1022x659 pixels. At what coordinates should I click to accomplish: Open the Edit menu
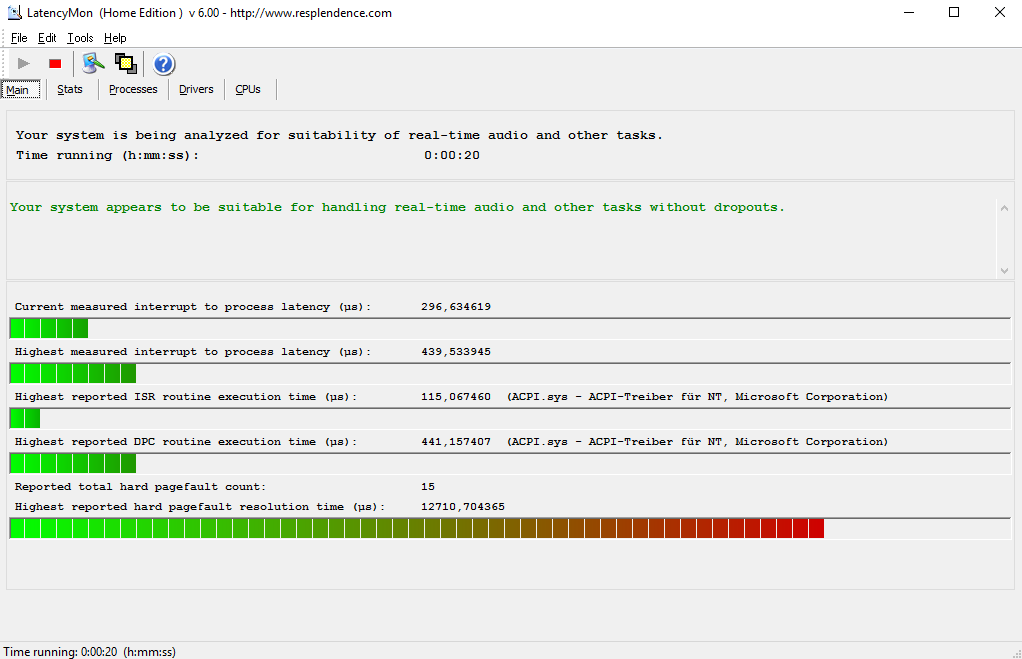[47, 38]
